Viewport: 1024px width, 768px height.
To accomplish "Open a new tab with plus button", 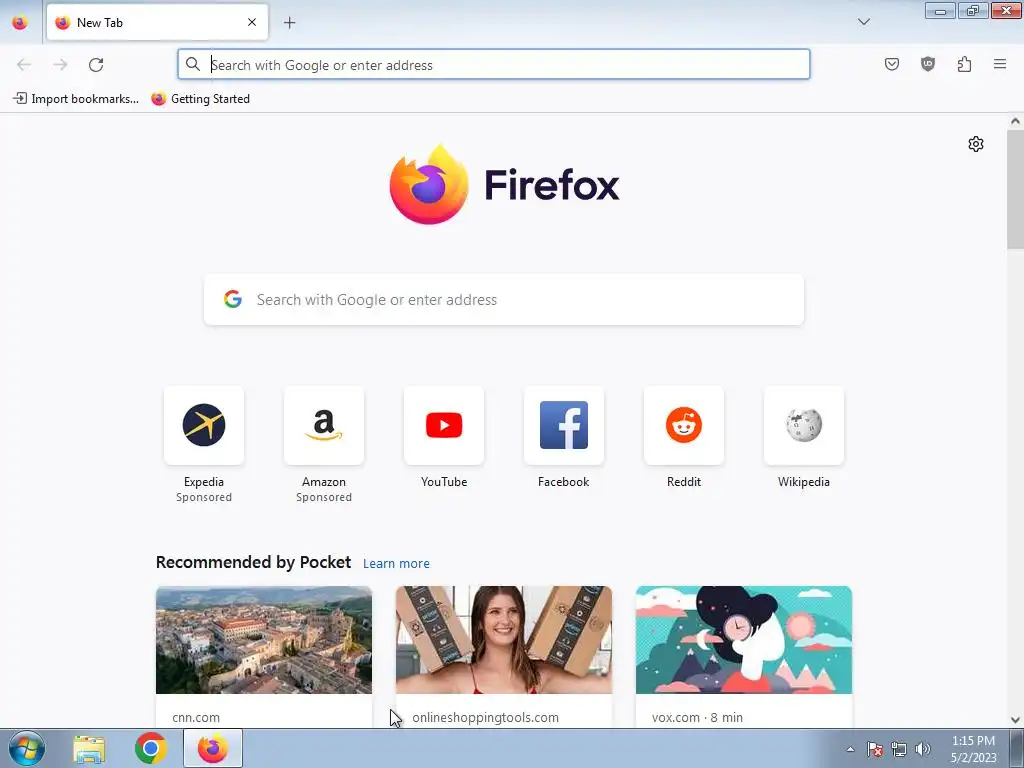I will click(x=289, y=23).
